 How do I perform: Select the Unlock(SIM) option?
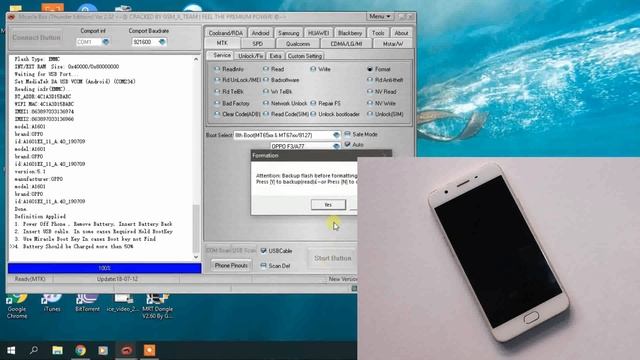click(x=385, y=114)
